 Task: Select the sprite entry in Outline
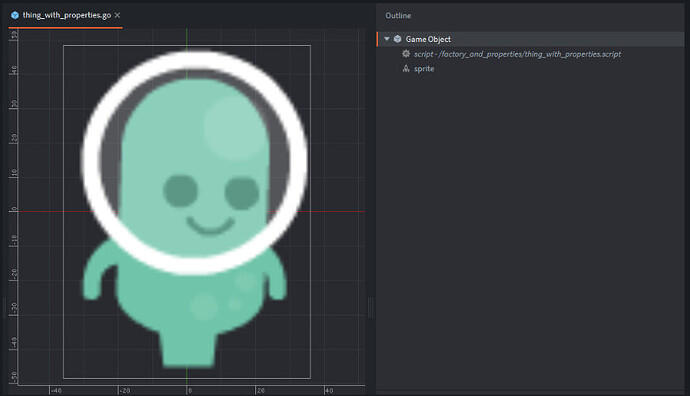click(x=424, y=69)
